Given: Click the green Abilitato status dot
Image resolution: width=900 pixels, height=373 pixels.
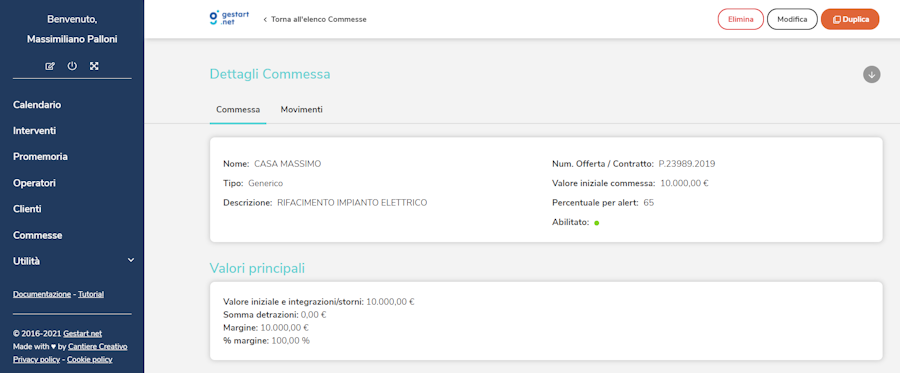Looking at the screenshot, I should (597, 223).
